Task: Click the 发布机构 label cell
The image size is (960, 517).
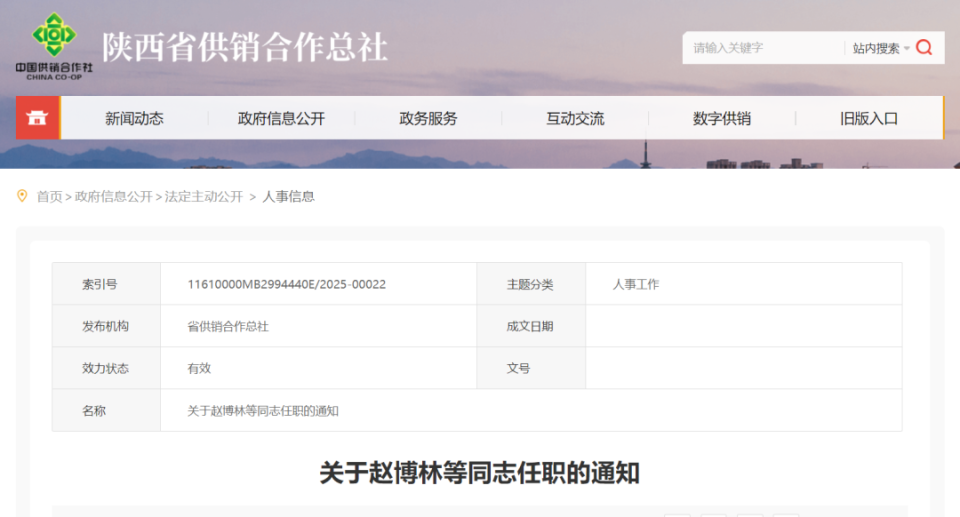Action: click(106, 326)
